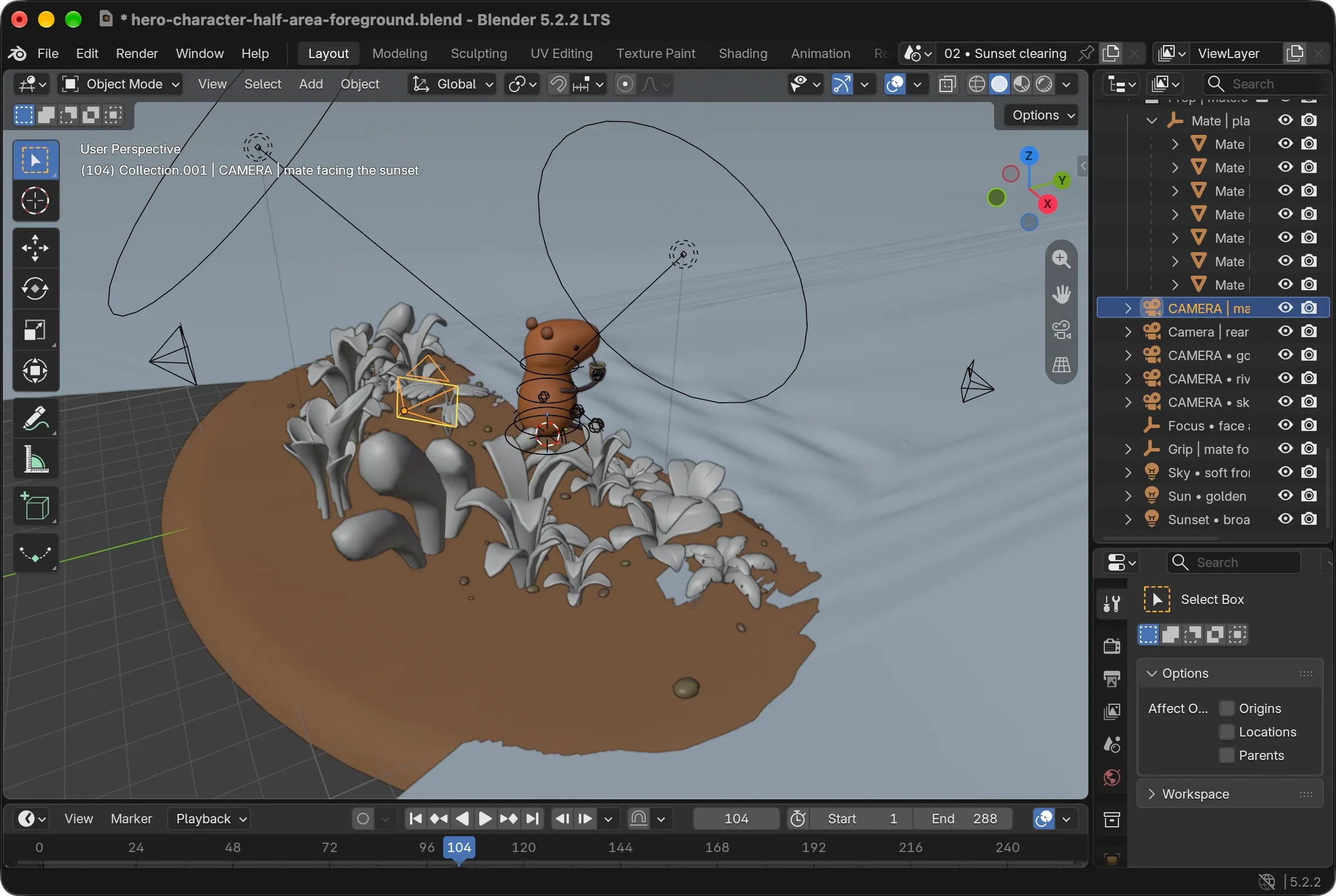The image size is (1336, 896).
Task: Open the Object Mode dropdown
Action: [x=120, y=84]
